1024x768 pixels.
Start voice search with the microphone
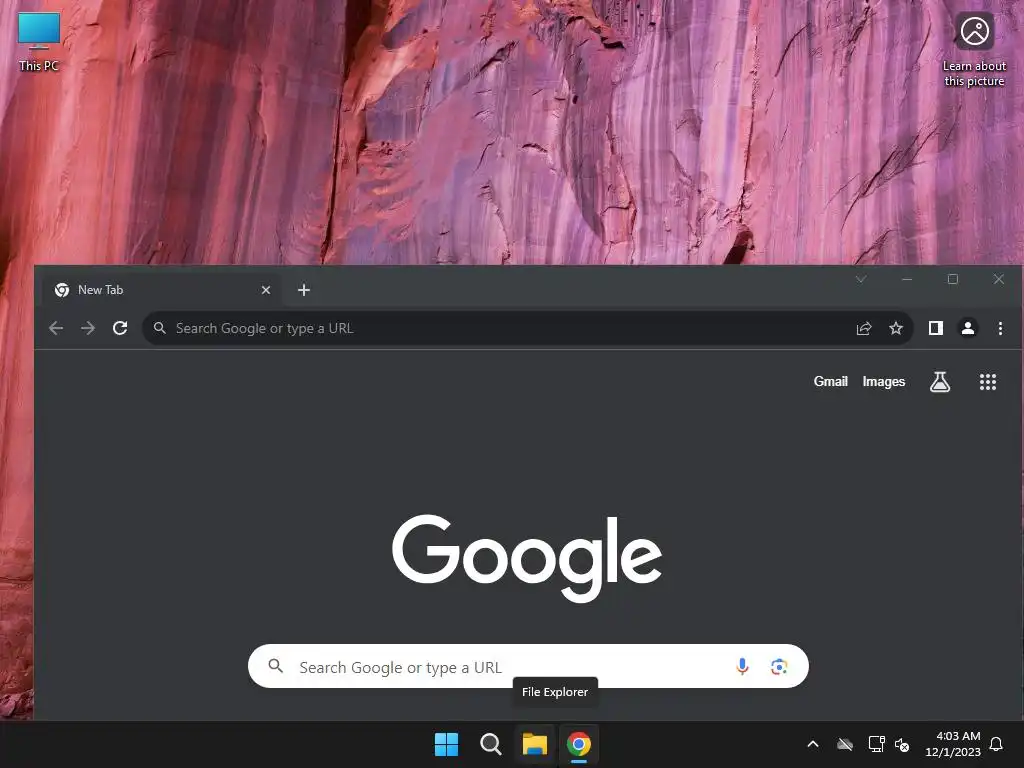point(742,666)
